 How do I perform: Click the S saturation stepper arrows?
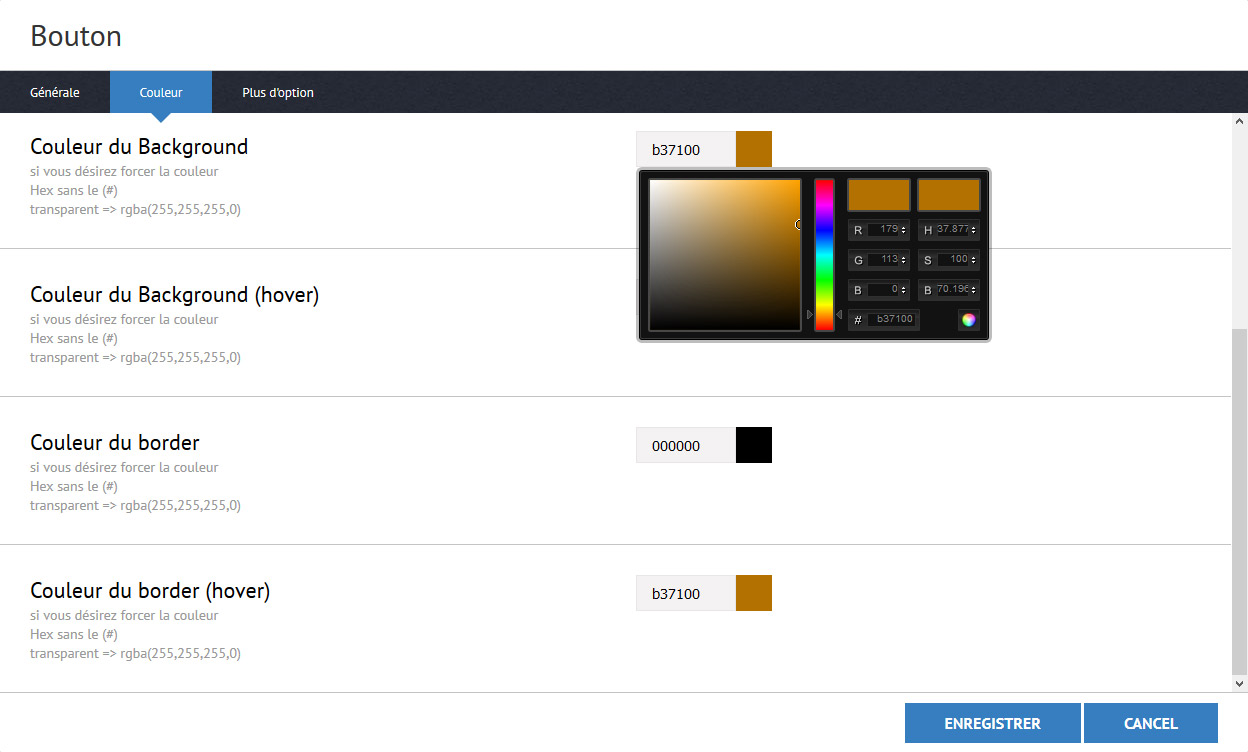click(974, 260)
